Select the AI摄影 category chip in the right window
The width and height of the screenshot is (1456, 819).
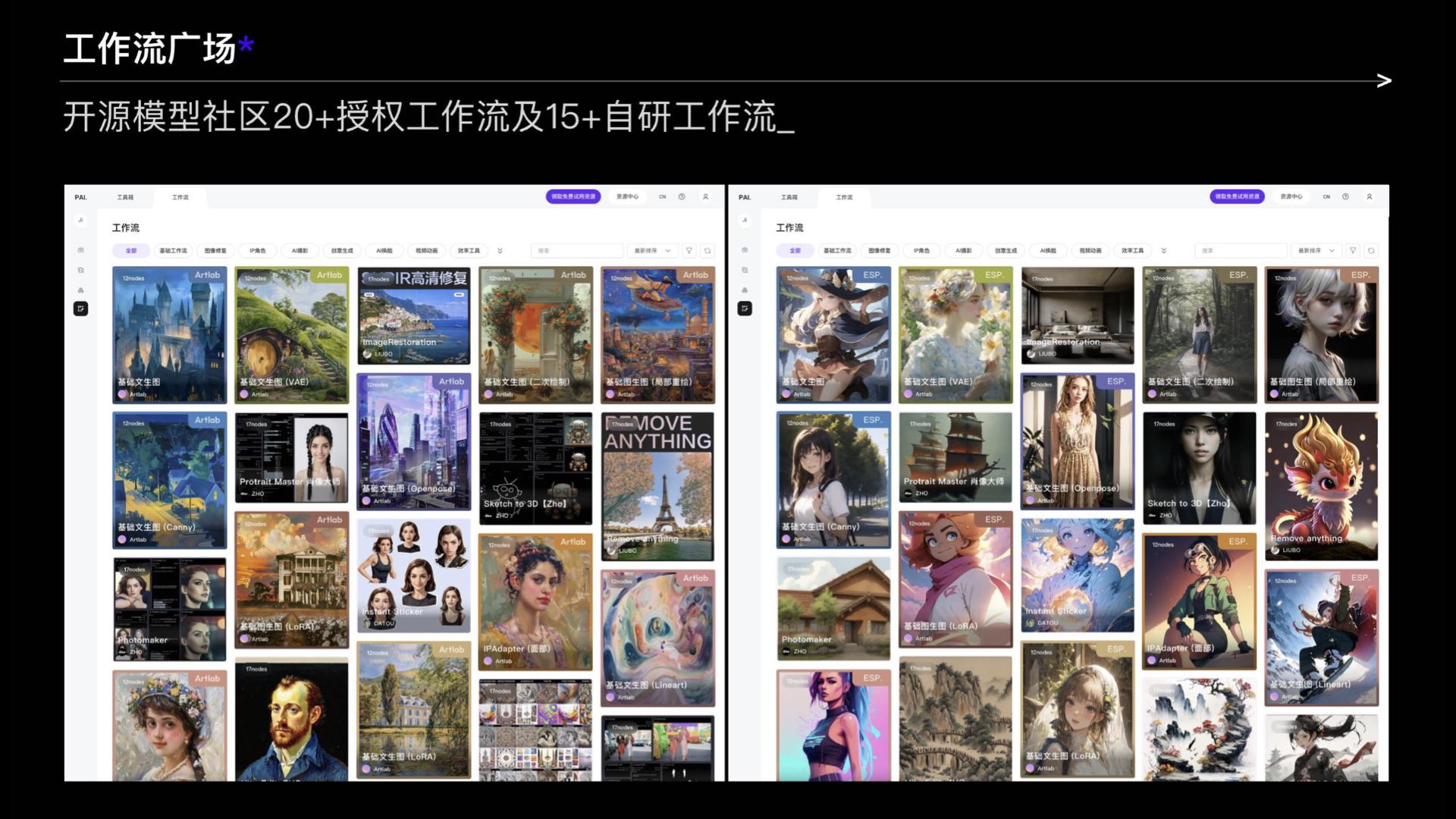tap(964, 250)
